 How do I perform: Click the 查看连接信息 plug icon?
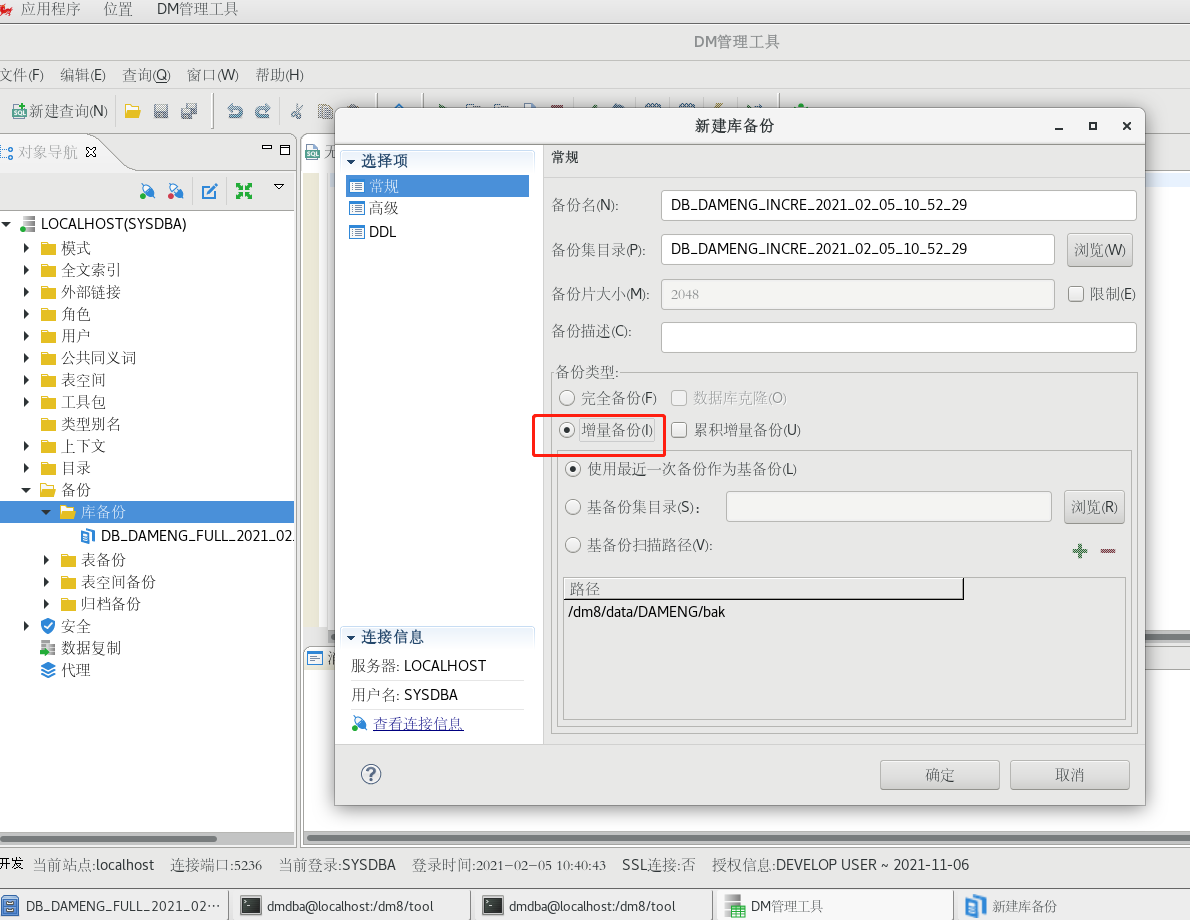coord(359,724)
